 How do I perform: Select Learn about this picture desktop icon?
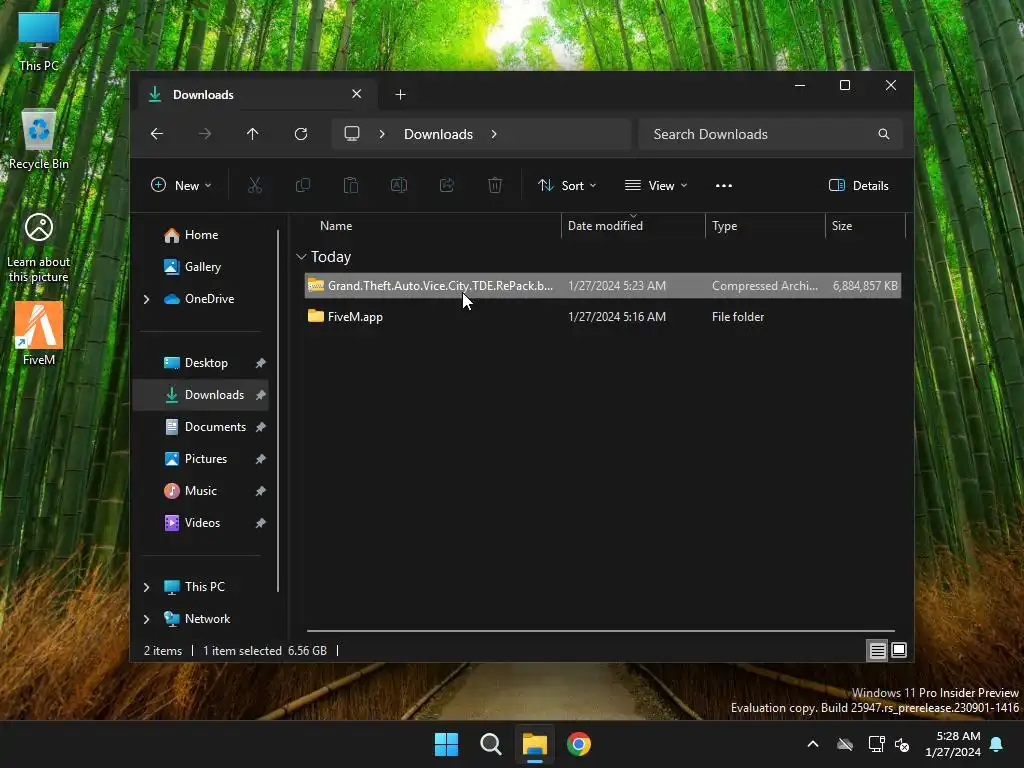tap(39, 248)
